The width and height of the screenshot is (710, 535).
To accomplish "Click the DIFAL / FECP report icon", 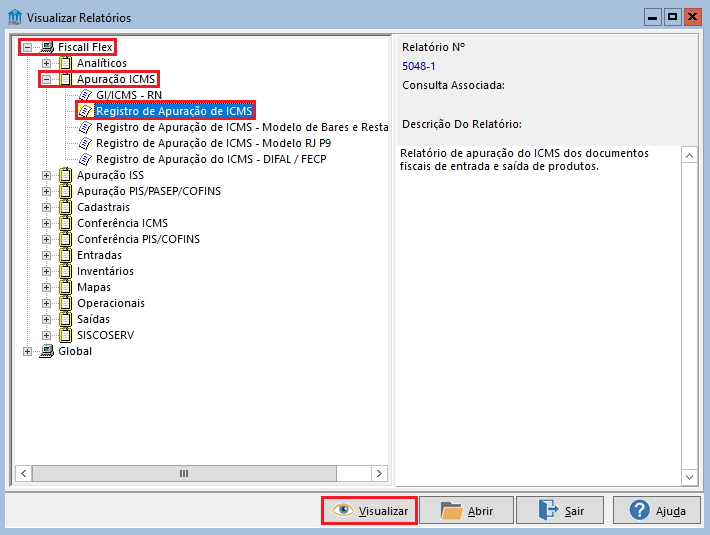I will (85, 159).
